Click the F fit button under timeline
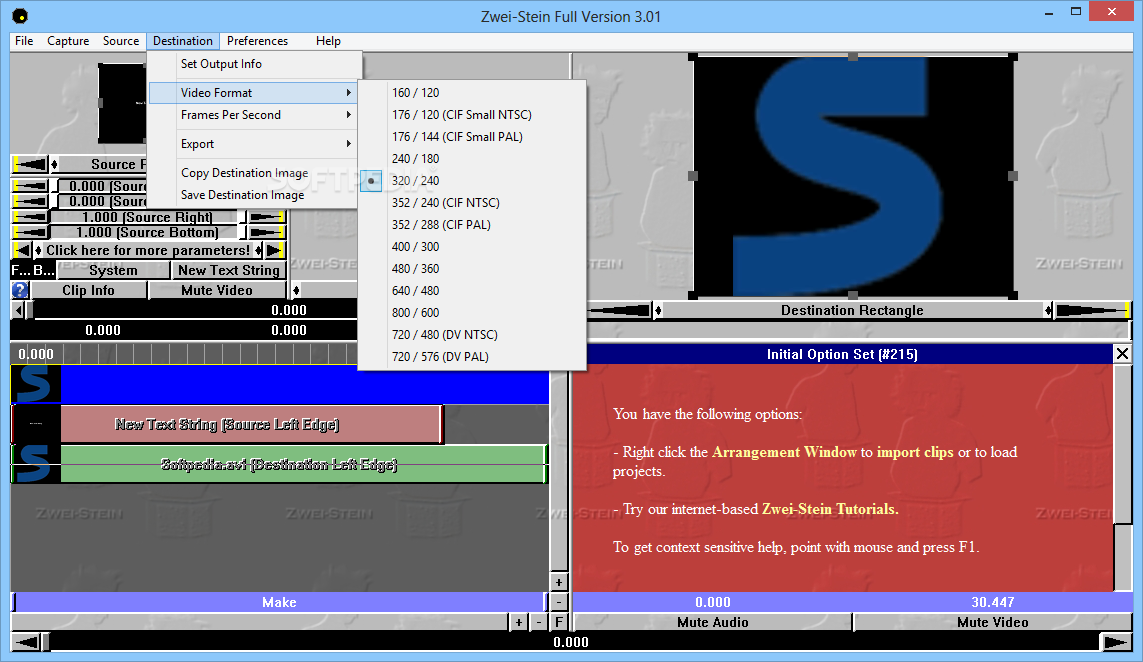Image resolution: width=1143 pixels, height=662 pixels. 558,622
